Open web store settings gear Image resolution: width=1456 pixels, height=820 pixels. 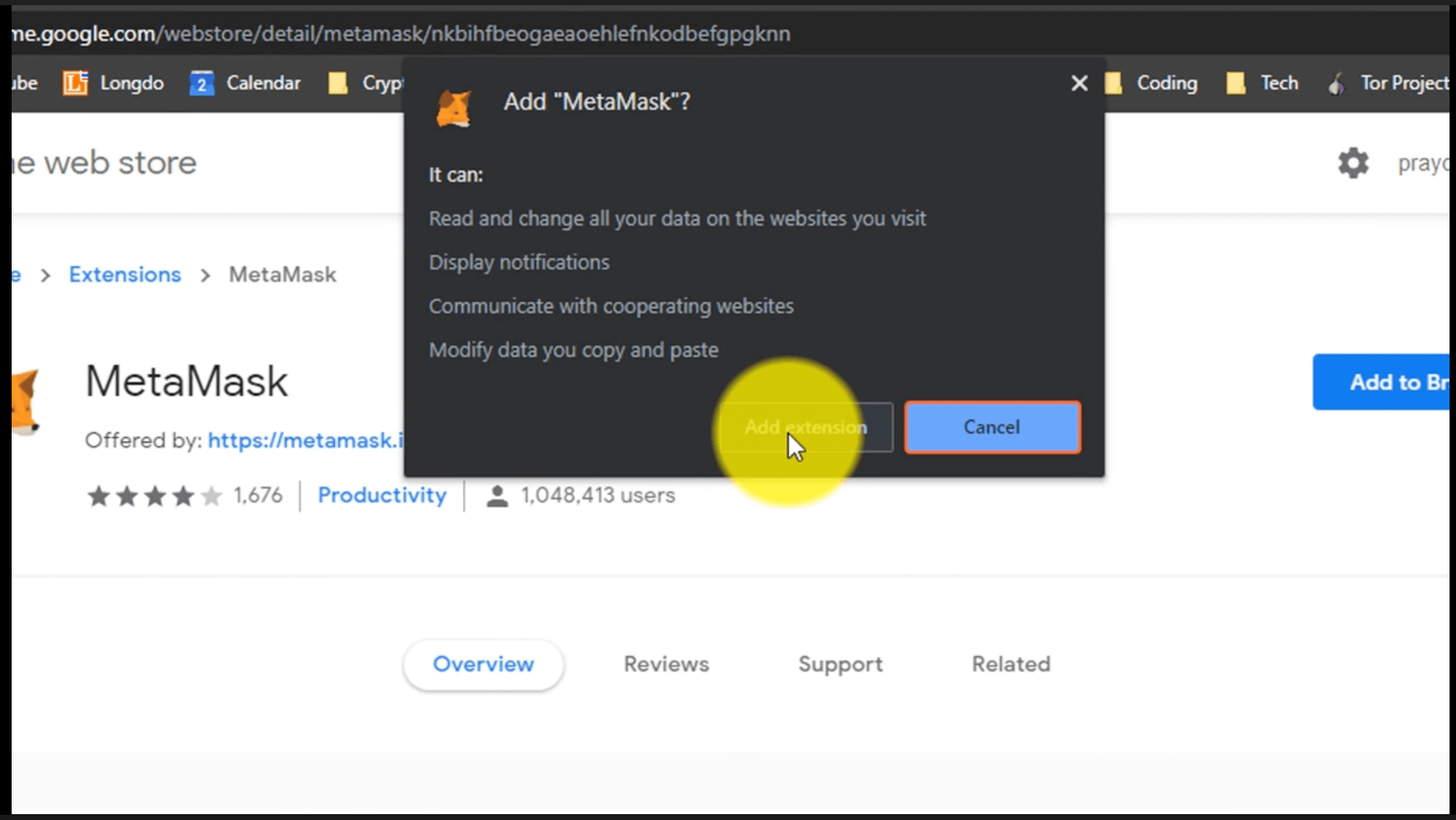pos(1353,163)
